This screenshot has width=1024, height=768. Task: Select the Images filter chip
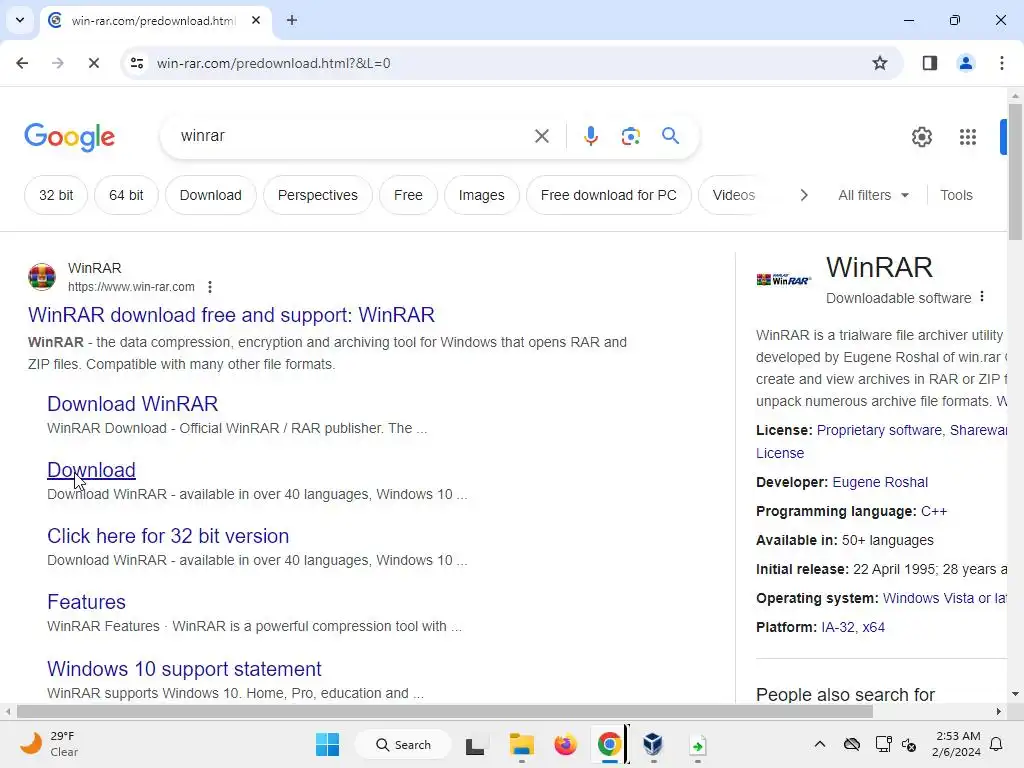(481, 195)
